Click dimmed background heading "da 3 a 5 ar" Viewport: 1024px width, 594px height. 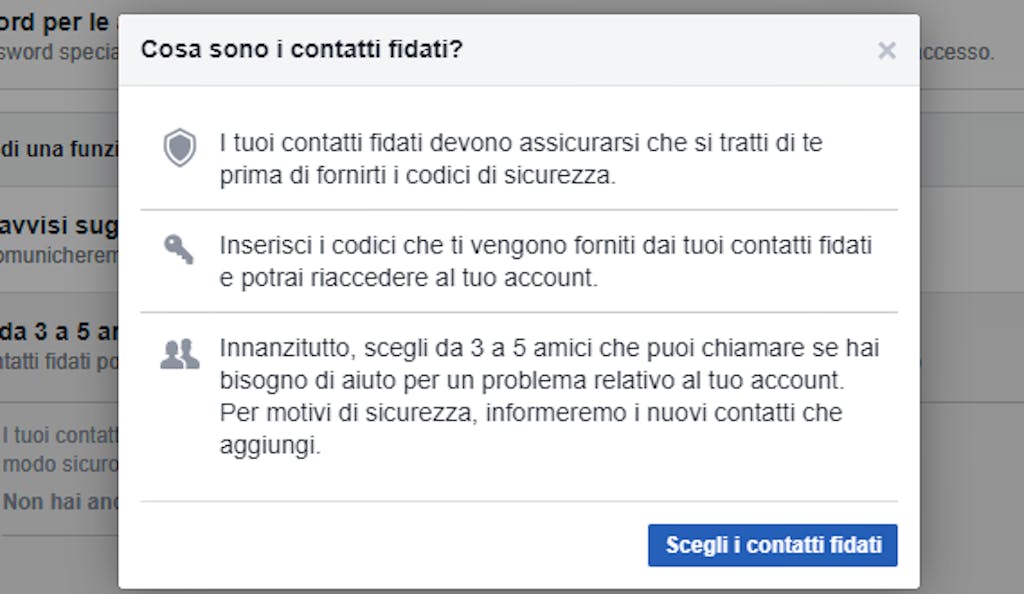tap(59, 332)
